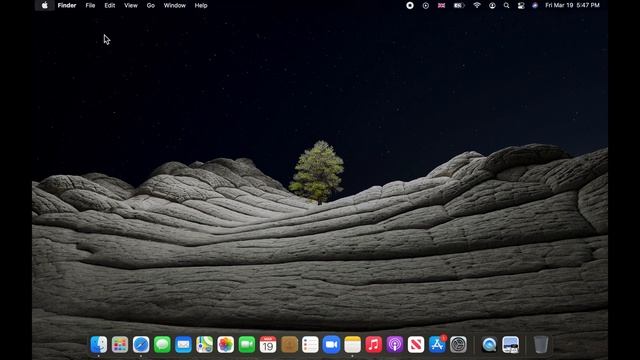Open Calendar showing 19 in Dock
The image size is (640, 360).
tap(268, 344)
